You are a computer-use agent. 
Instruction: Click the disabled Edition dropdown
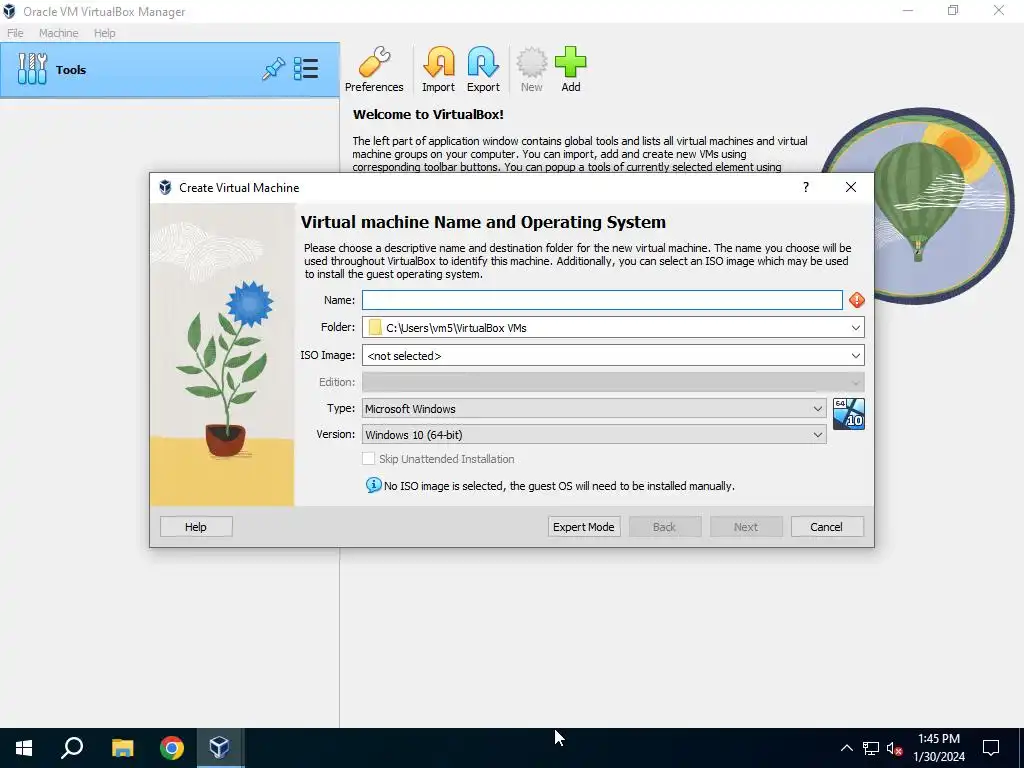coord(613,382)
